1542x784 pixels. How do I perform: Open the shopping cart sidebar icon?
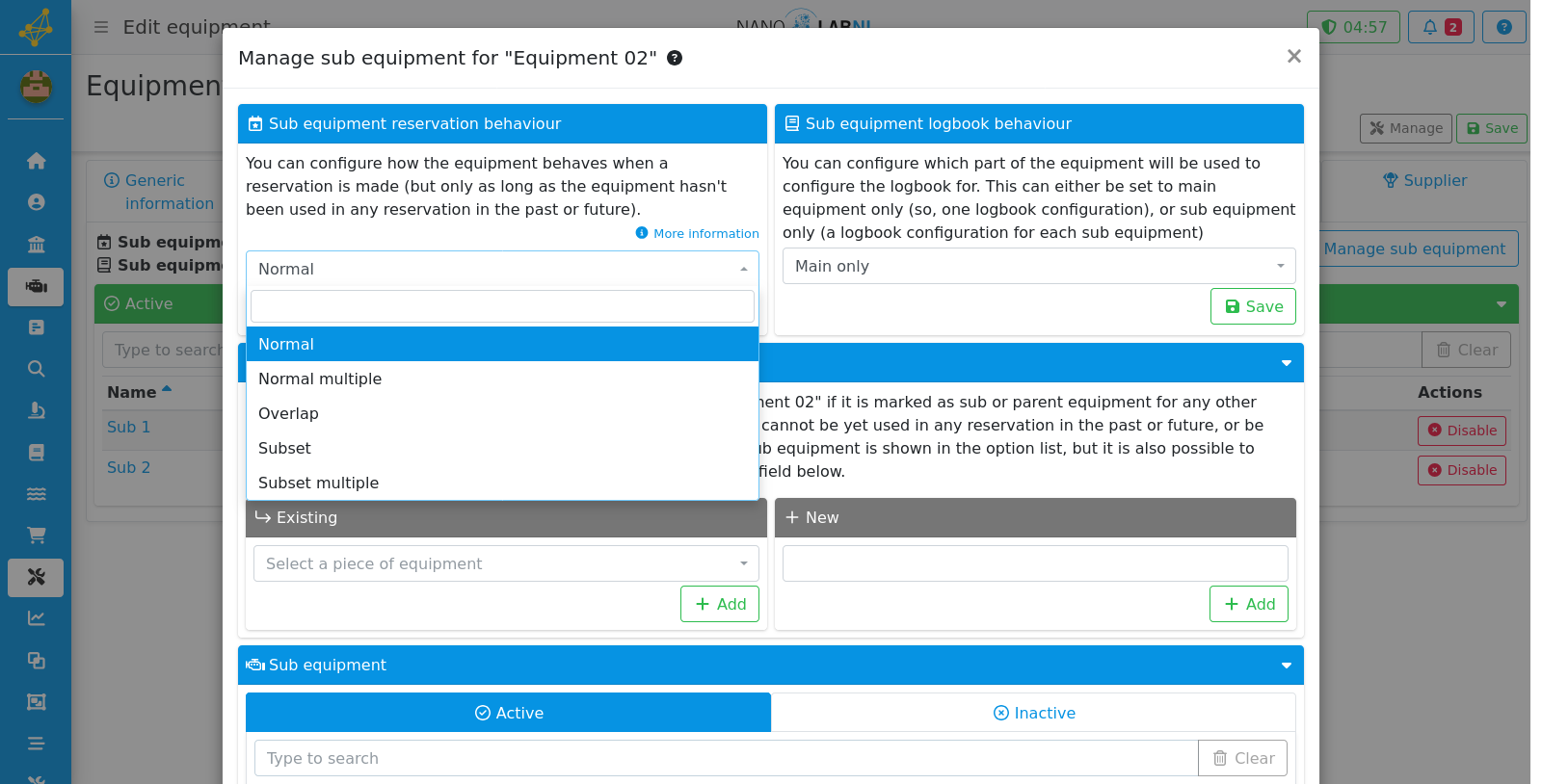pyautogui.click(x=36, y=535)
